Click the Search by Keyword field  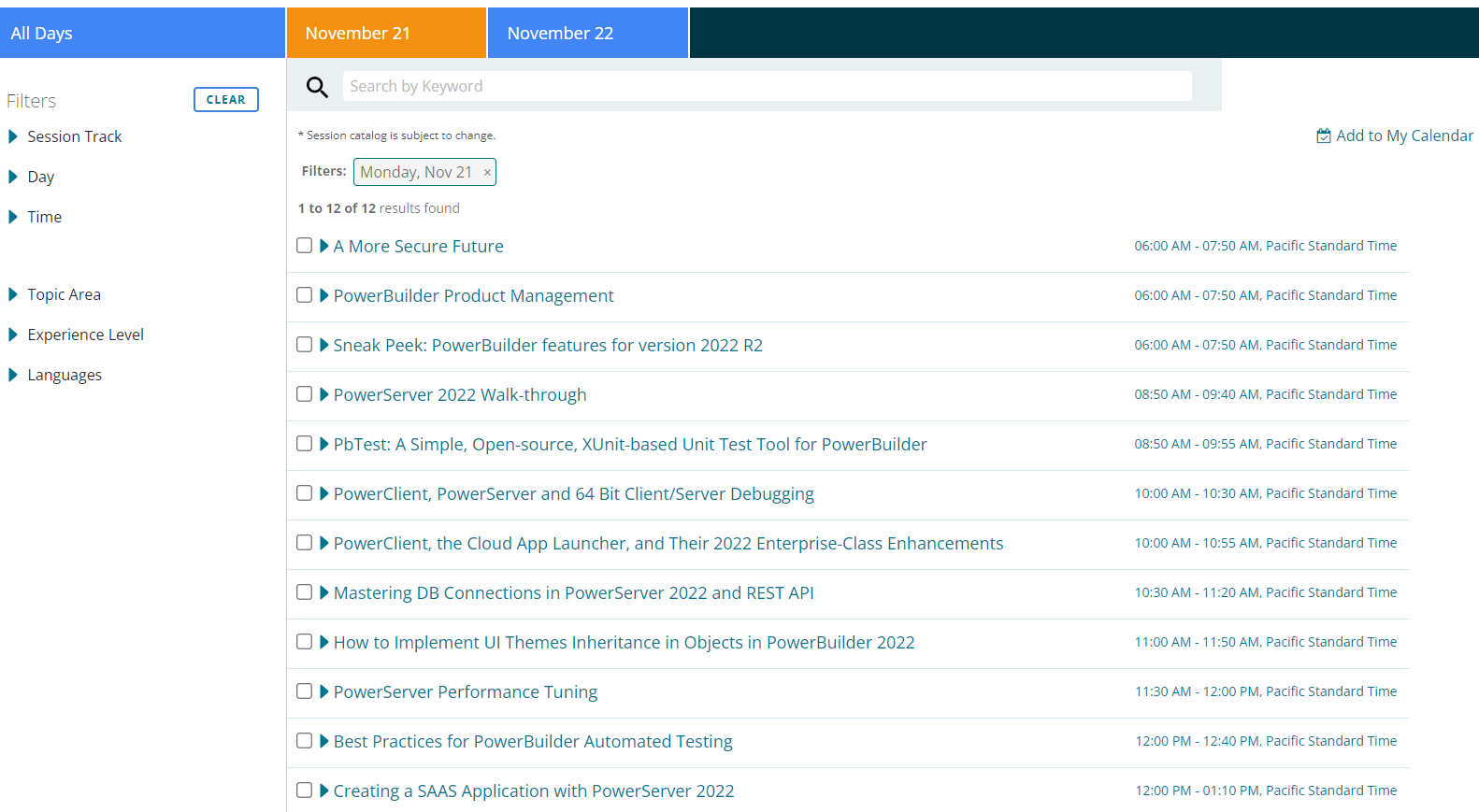point(767,86)
